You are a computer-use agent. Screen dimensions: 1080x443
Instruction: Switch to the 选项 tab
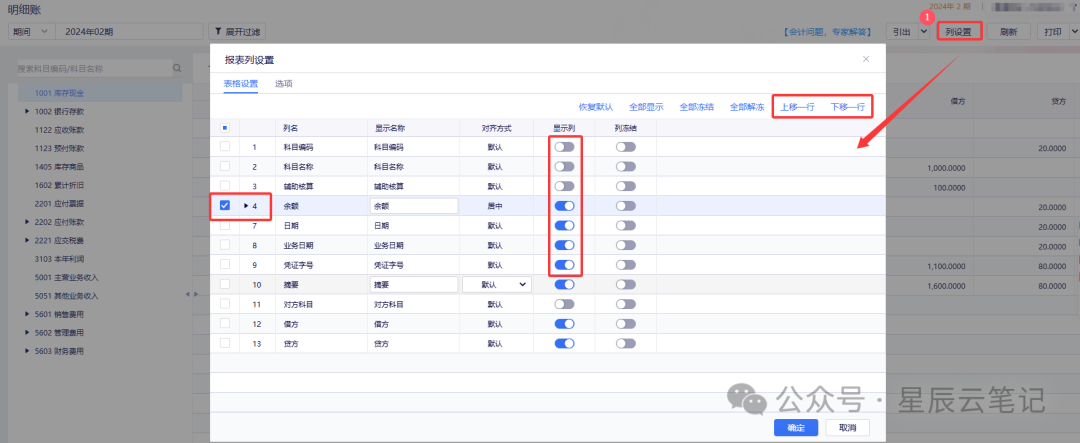(x=284, y=83)
